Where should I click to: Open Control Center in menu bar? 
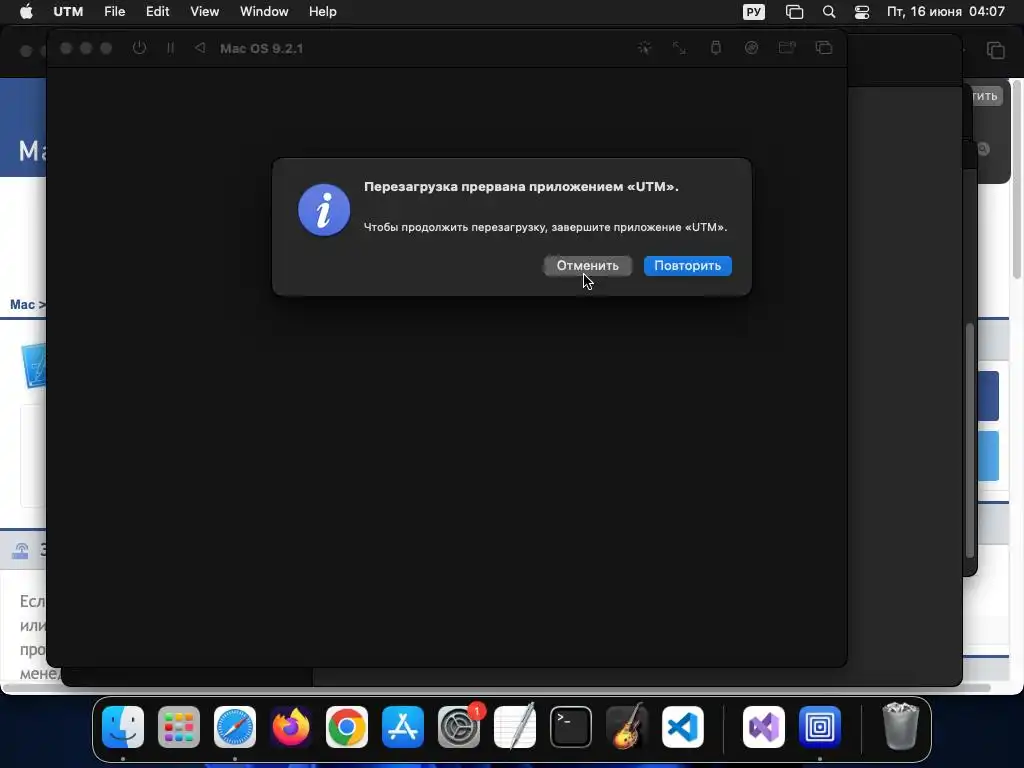862,12
